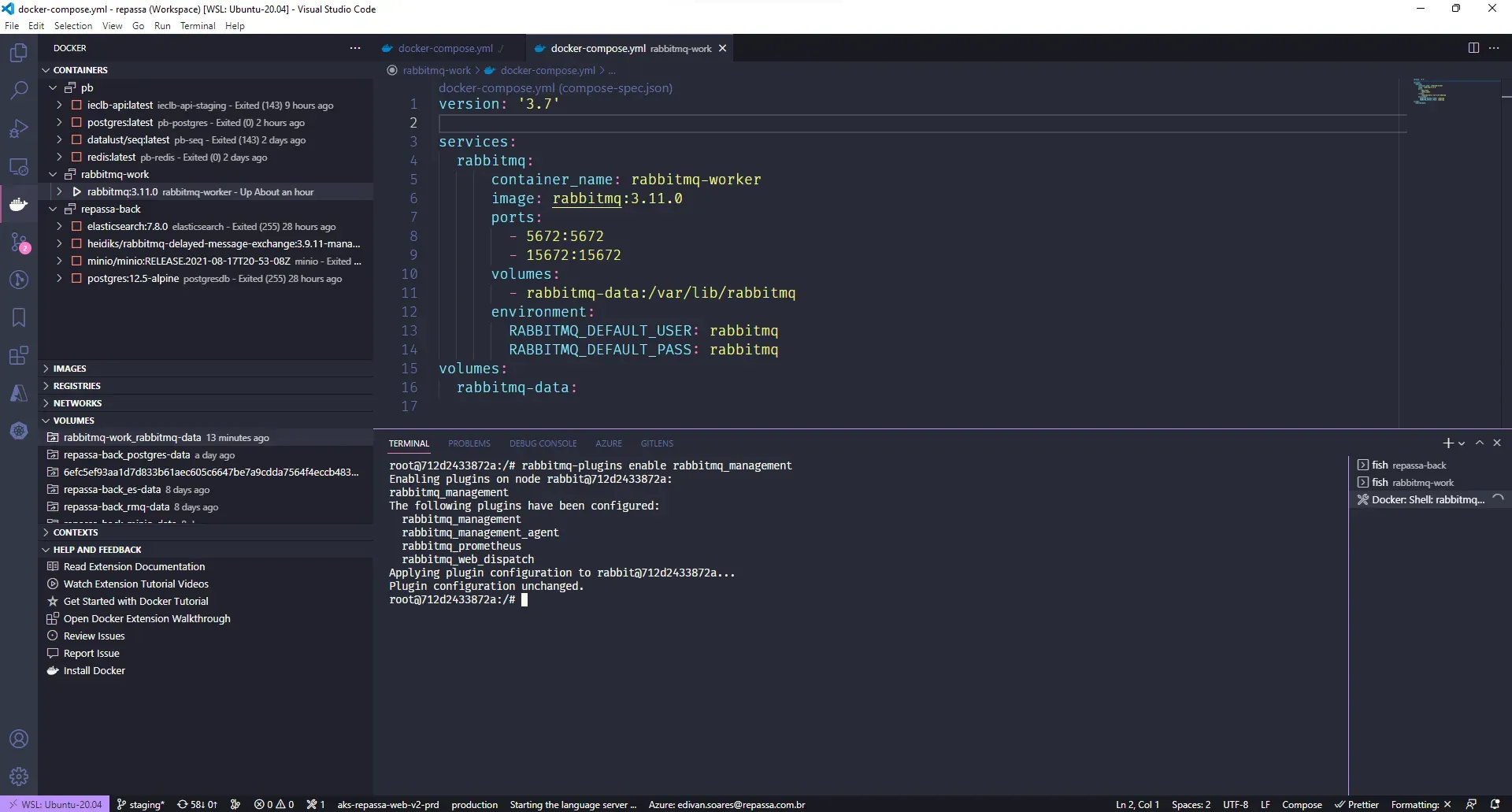
Task: Open Watch Extension Tutorial Videos link
Action: click(135, 584)
